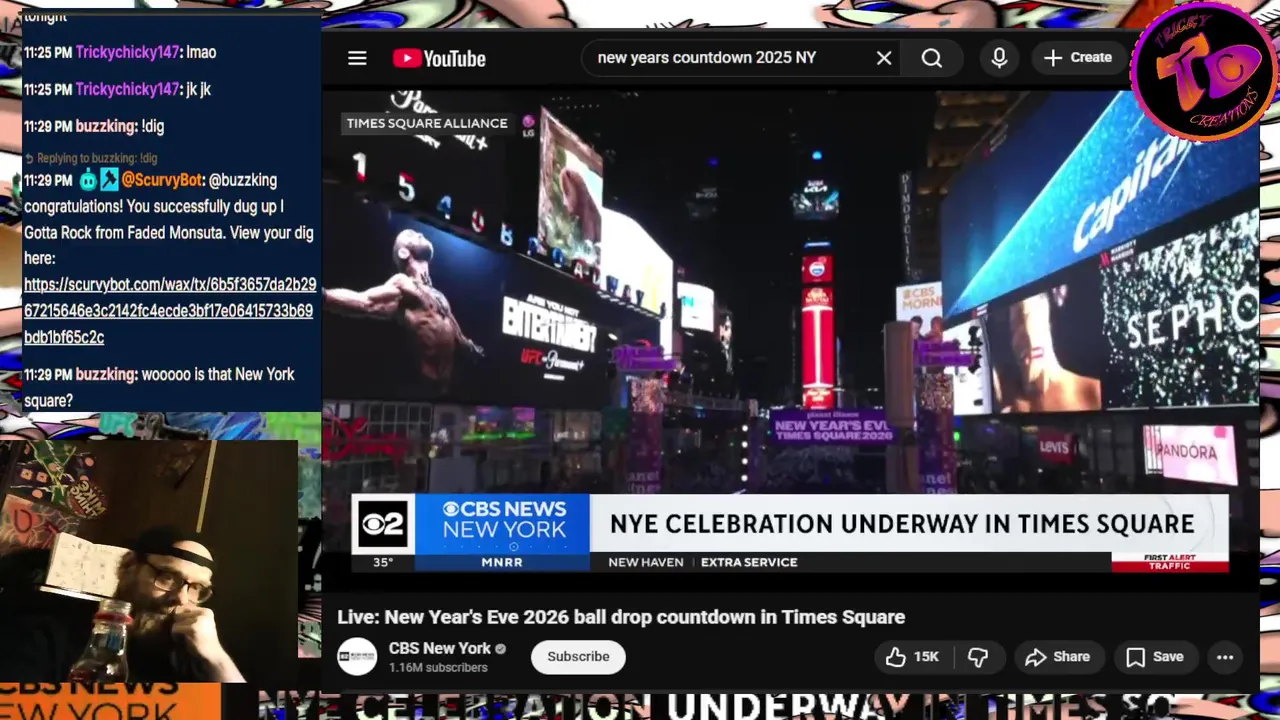Click the verified badge beside CBS New York
This screenshot has width=1280, height=720.
pyautogui.click(x=500, y=648)
